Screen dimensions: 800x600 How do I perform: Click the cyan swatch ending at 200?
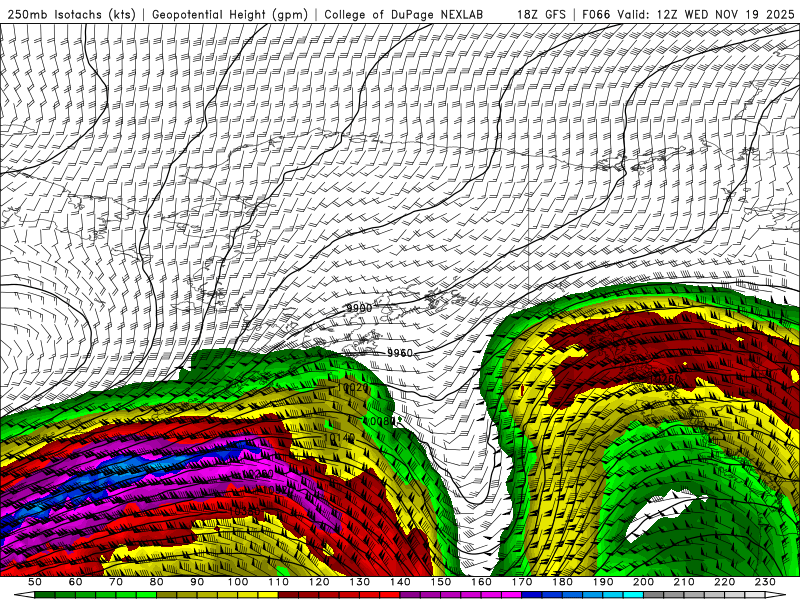tap(633, 595)
